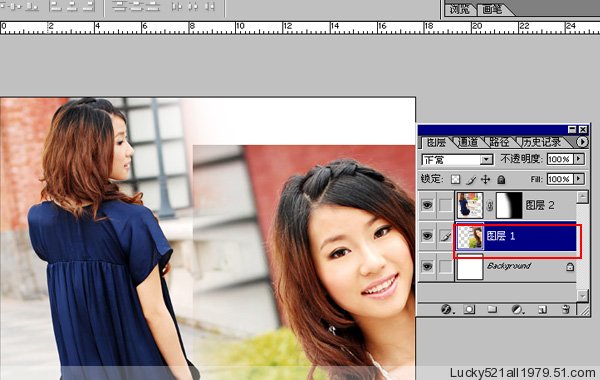This screenshot has width=600, height=380.
Task: Open the Fill slider arrow
Action: 579,179
